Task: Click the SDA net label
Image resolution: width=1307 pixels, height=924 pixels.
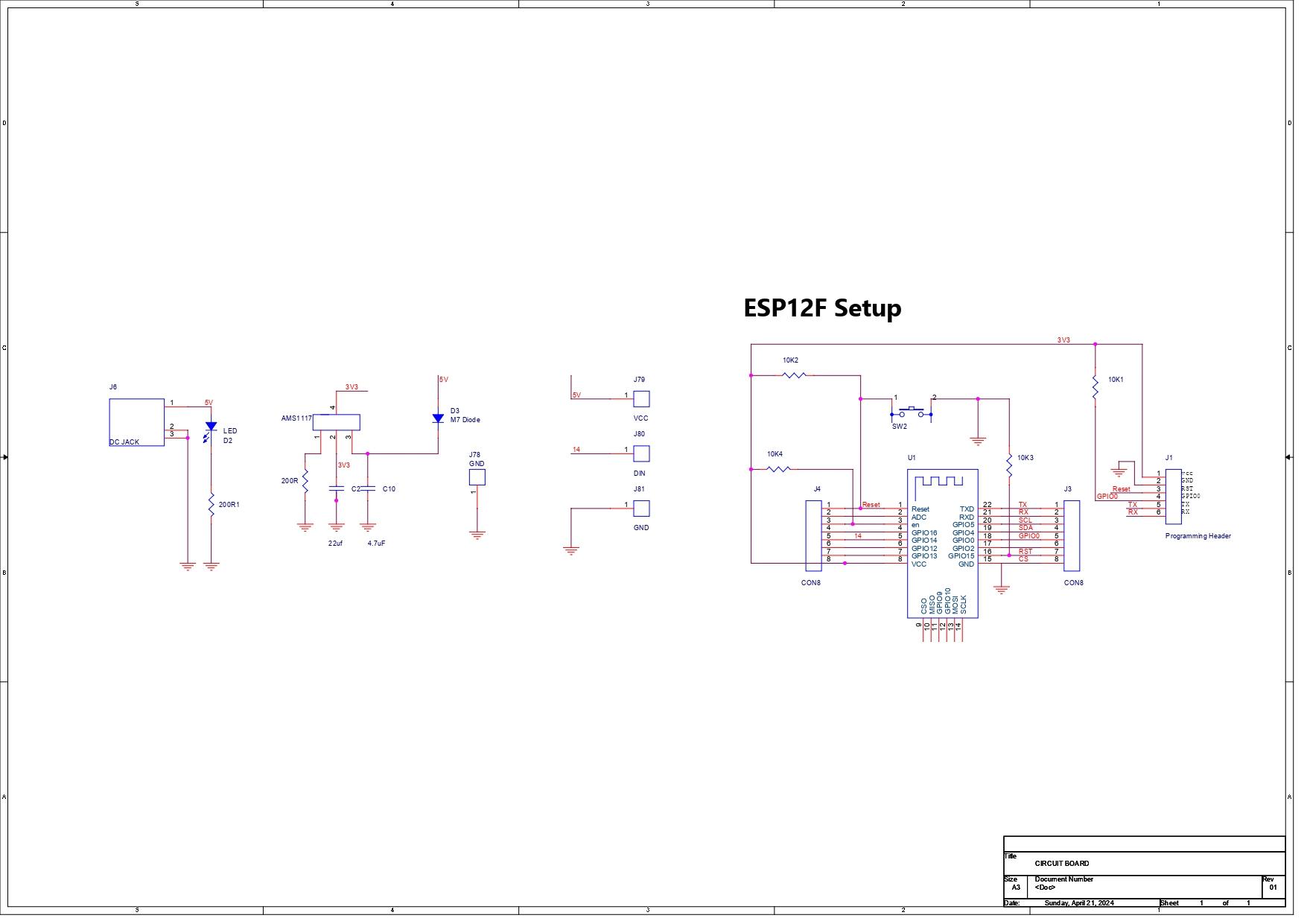Action: click(x=1025, y=528)
